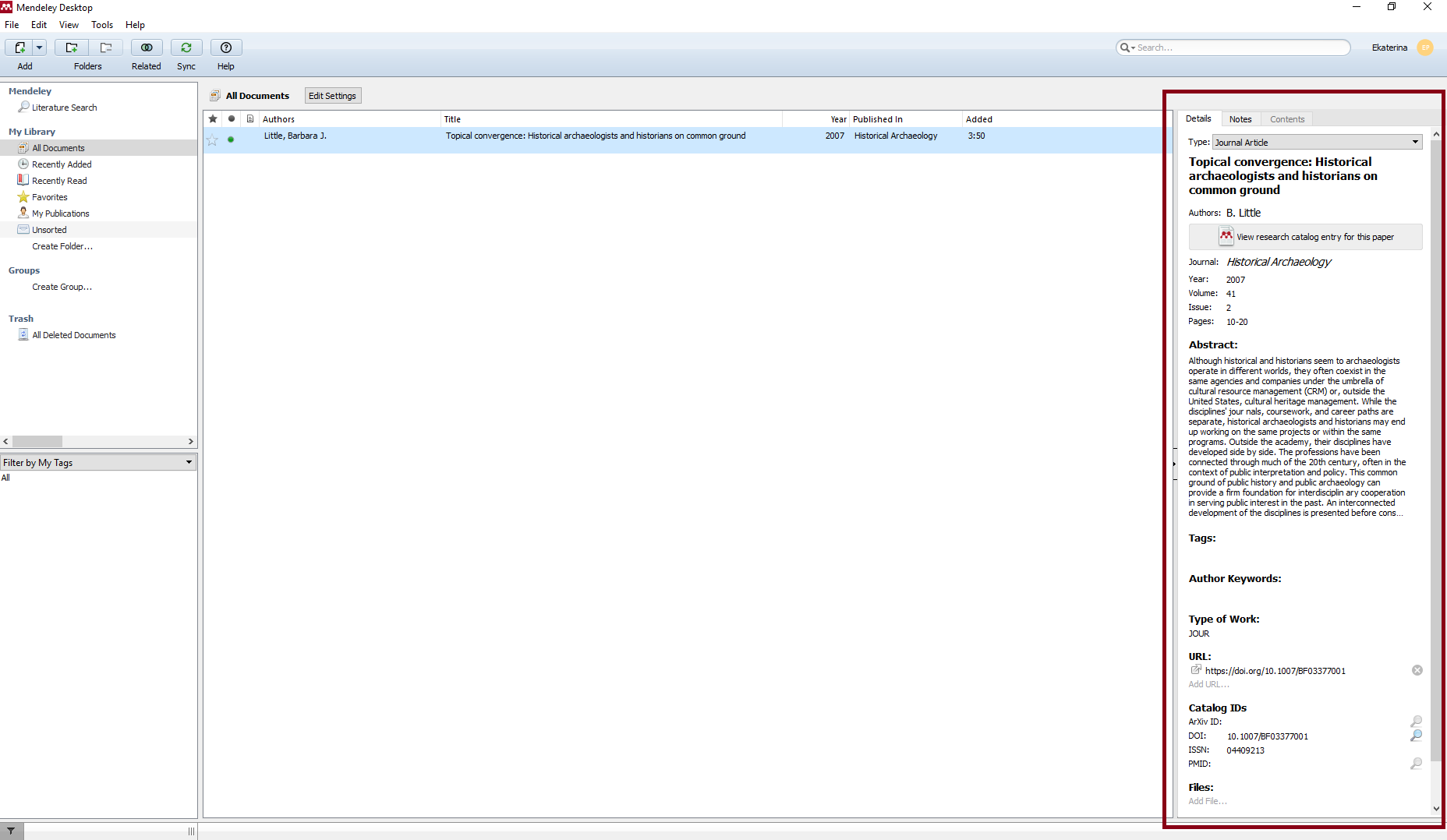The image size is (1447, 840).
Task: Click Create Folder… link
Action: click(x=62, y=246)
